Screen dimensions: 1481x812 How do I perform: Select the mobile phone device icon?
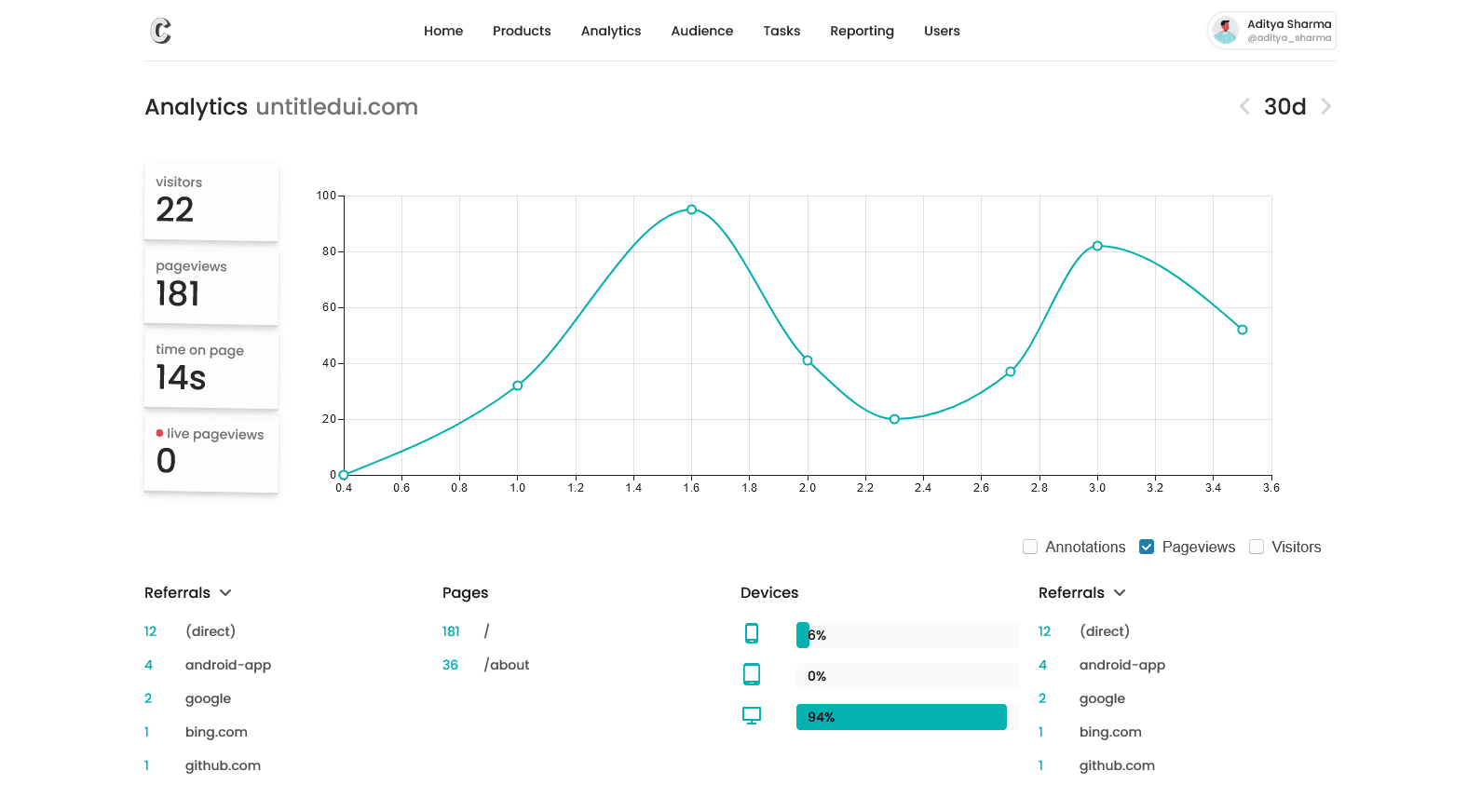click(752, 633)
